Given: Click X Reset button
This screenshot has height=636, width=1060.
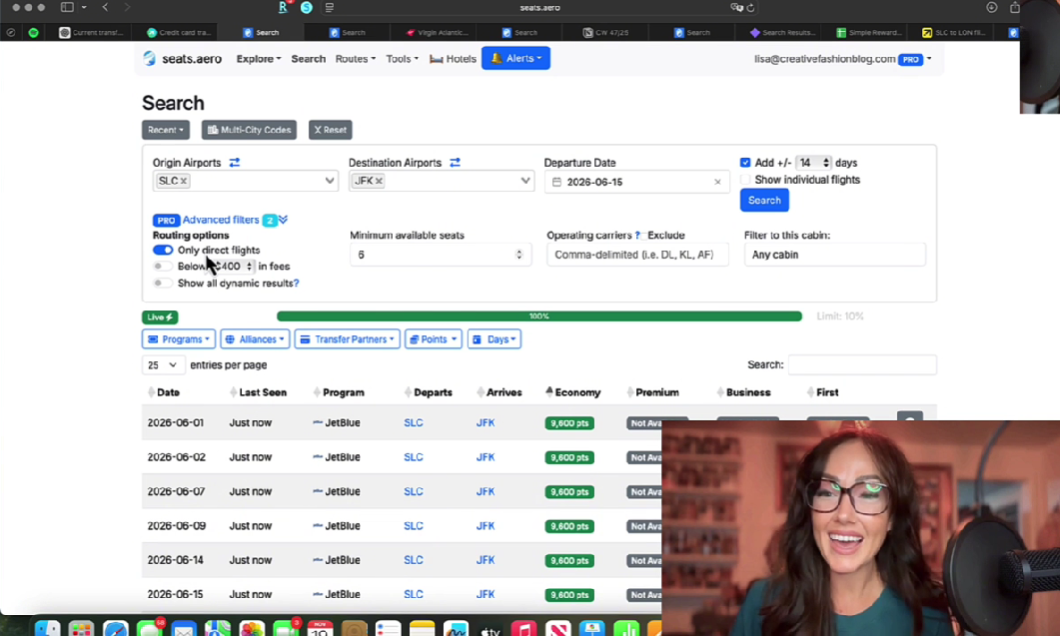Looking at the screenshot, I should 331,130.
